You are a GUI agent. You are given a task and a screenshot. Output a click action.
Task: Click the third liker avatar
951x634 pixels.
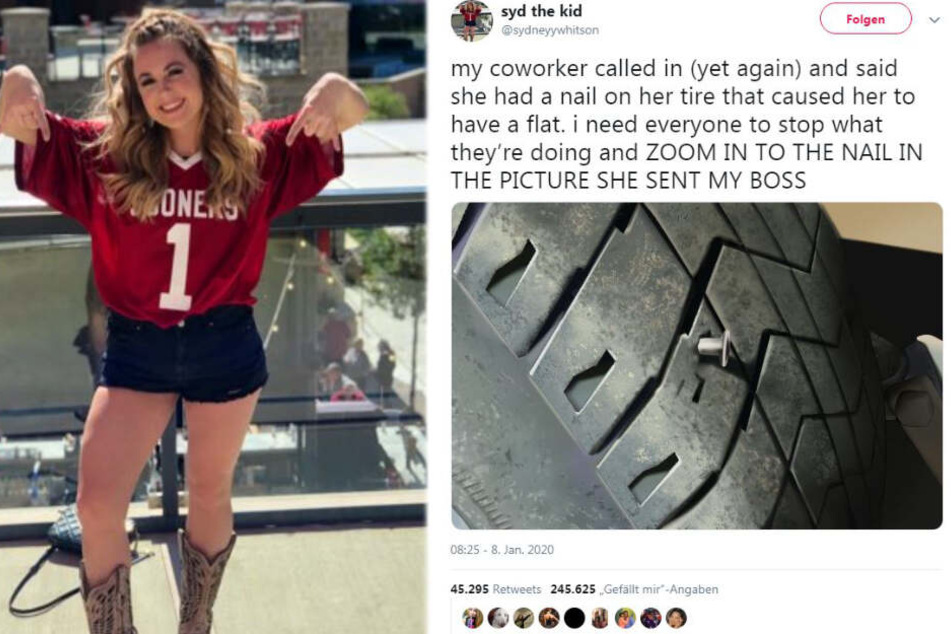coord(523,618)
